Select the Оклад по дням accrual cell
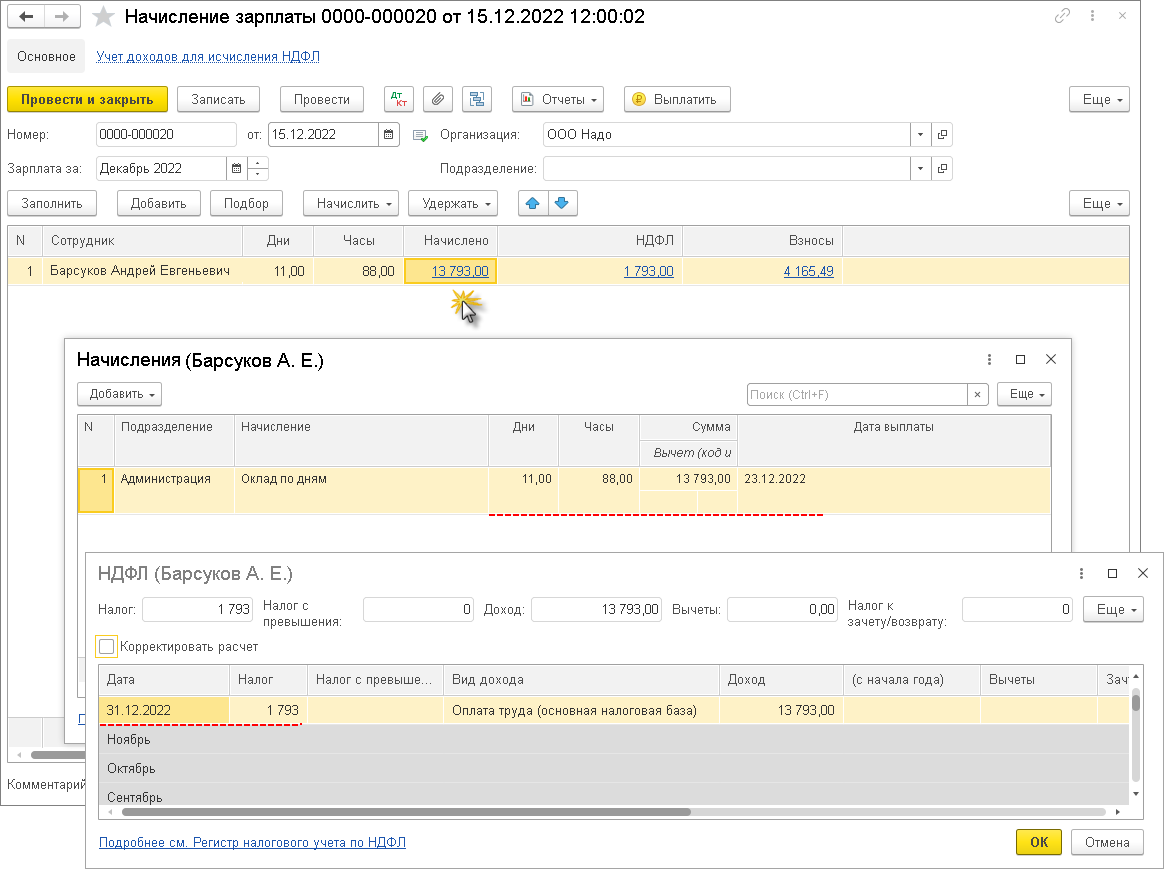 coord(361,489)
